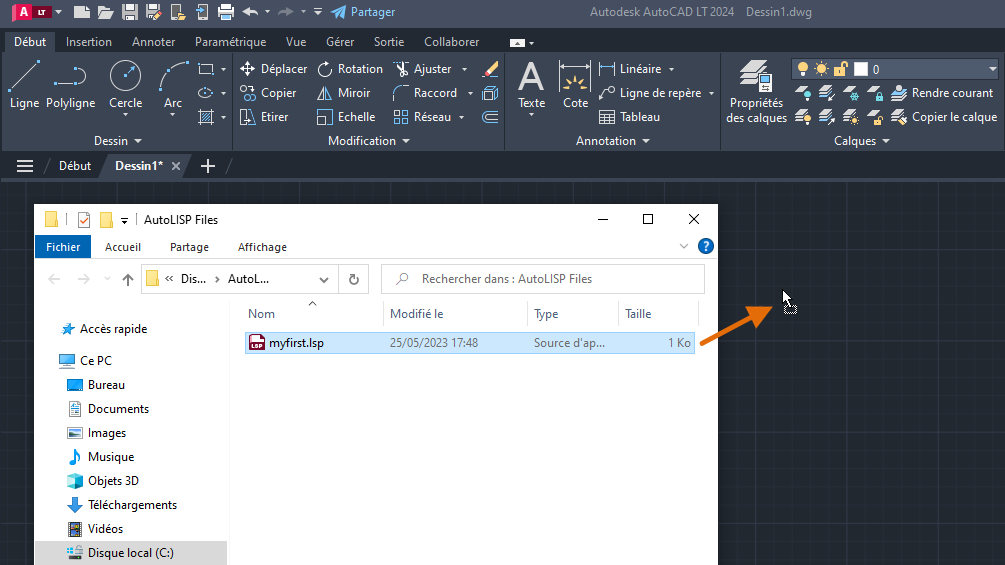Click Ligne de repère leader tool

pos(651,93)
